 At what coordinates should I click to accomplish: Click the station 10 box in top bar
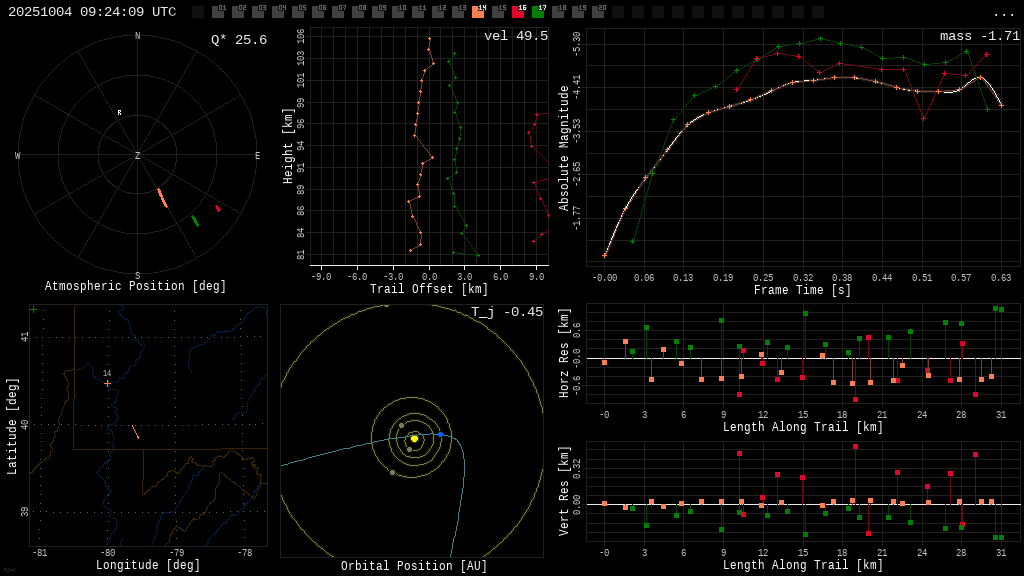point(398,12)
